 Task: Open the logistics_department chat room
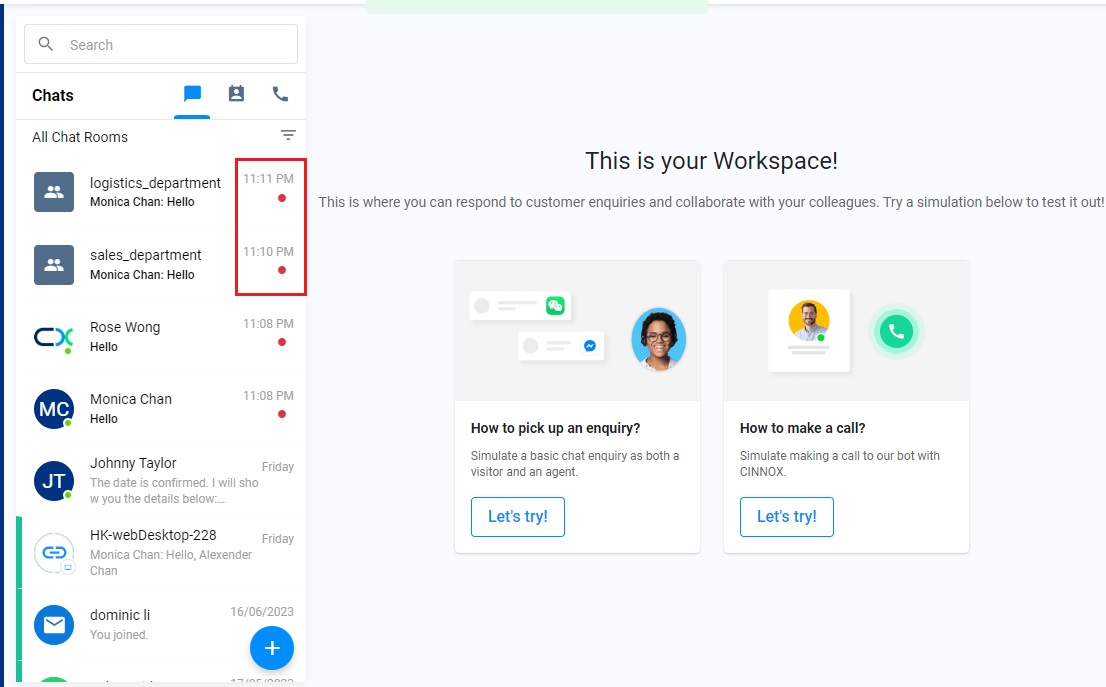pyautogui.click(x=161, y=192)
